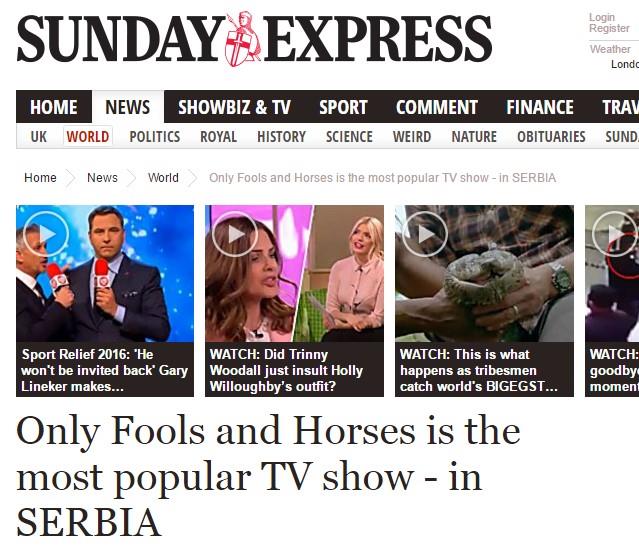The width and height of the screenshot is (639, 556).
Task: Play the Sport Relief Gary Lineker video
Action: click(x=46, y=234)
